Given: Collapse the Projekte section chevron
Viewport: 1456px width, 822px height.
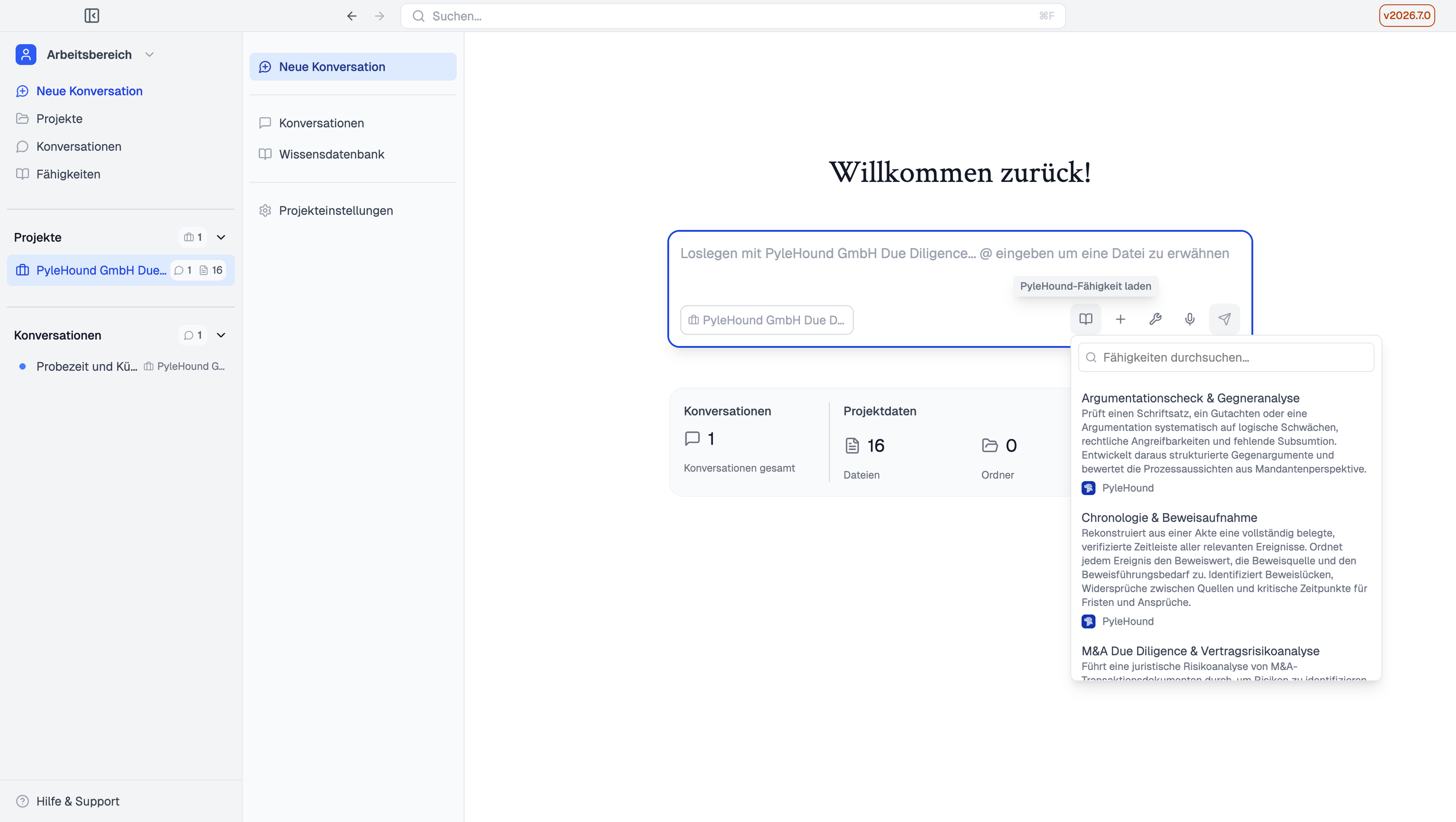Looking at the screenshot, I should [221, 237].
